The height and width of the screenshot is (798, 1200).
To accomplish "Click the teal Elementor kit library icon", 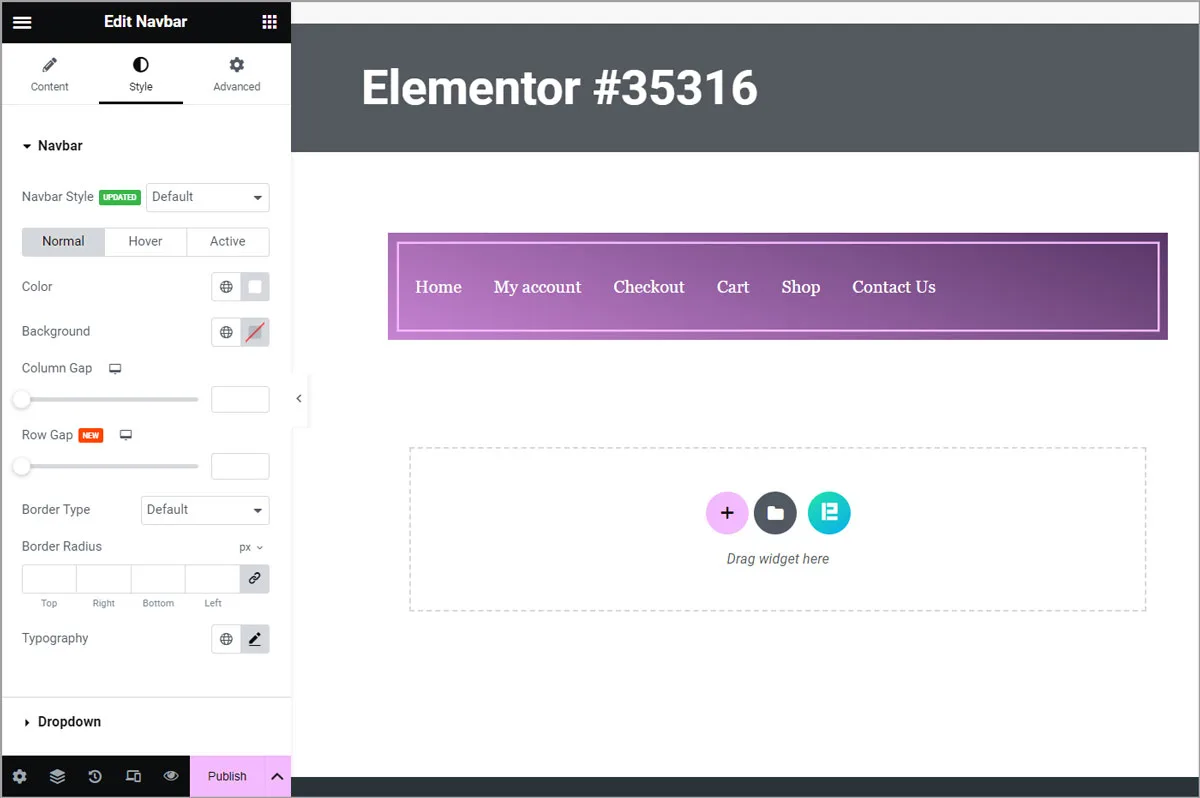I will coord(829,513).
